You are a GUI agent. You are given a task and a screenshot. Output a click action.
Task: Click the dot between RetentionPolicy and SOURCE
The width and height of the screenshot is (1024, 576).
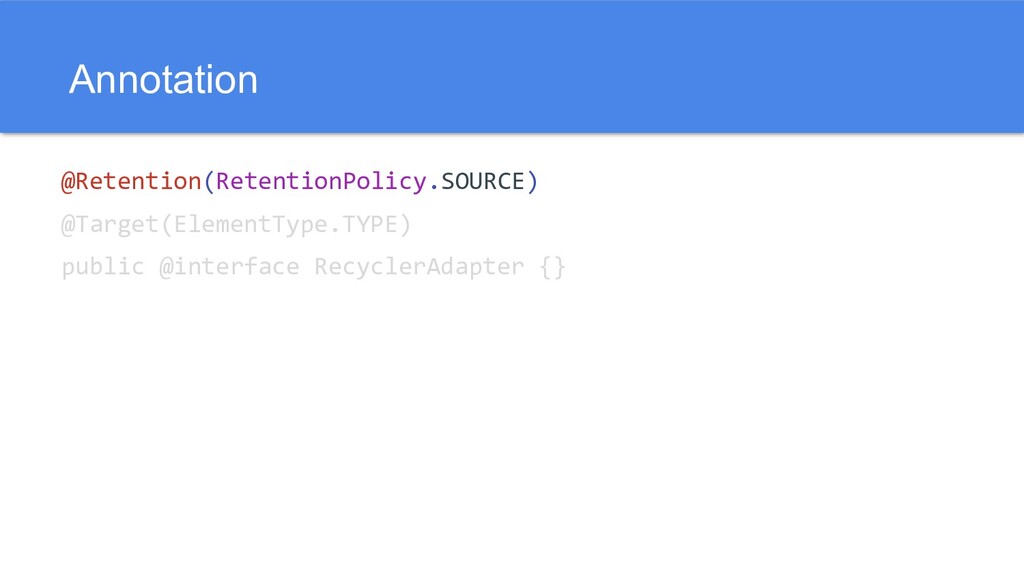pyautogui.click(x=433, y=182)
